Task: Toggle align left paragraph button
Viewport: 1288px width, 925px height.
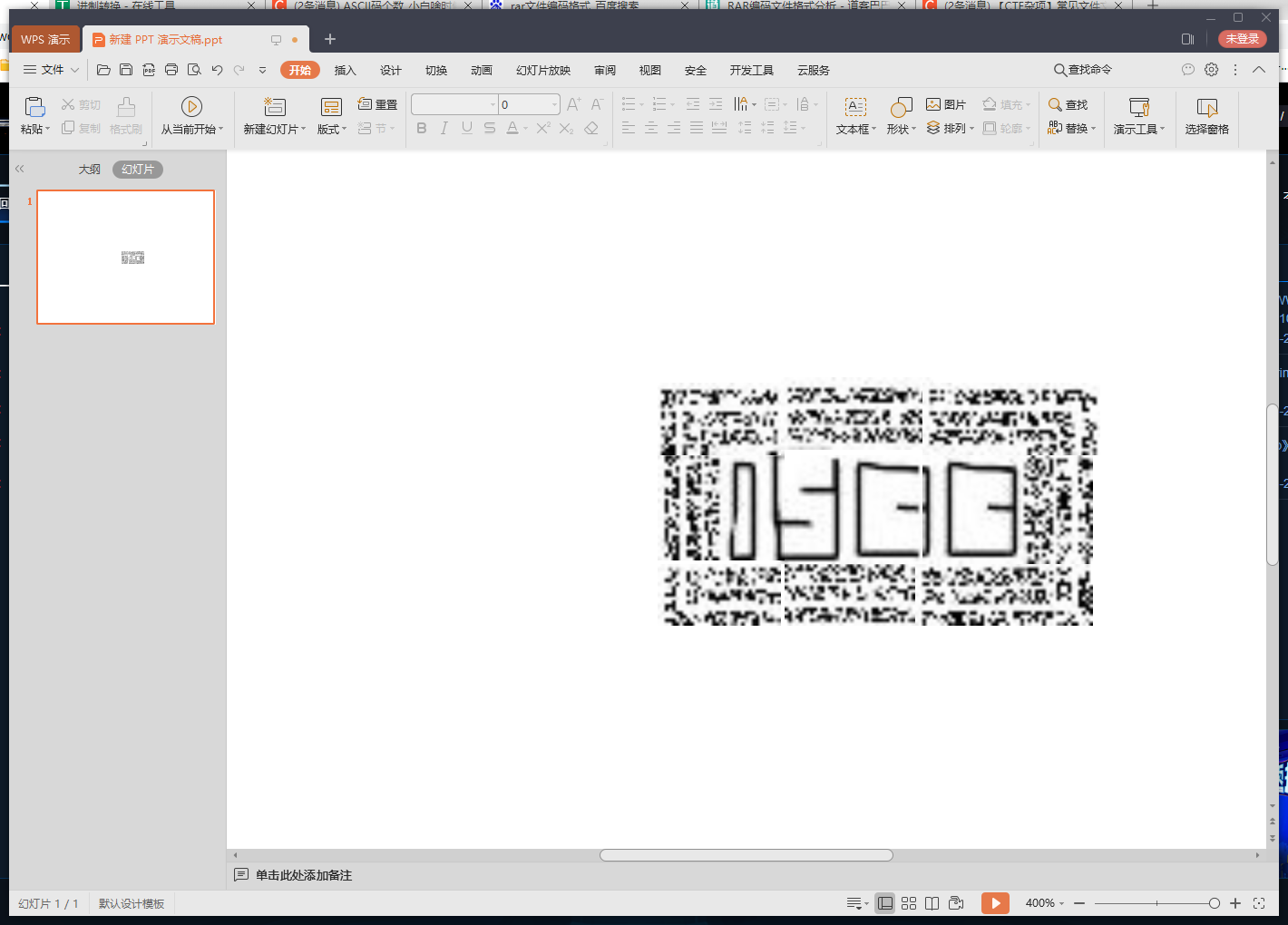Action: pyautogui.click(x=629, y=129)
